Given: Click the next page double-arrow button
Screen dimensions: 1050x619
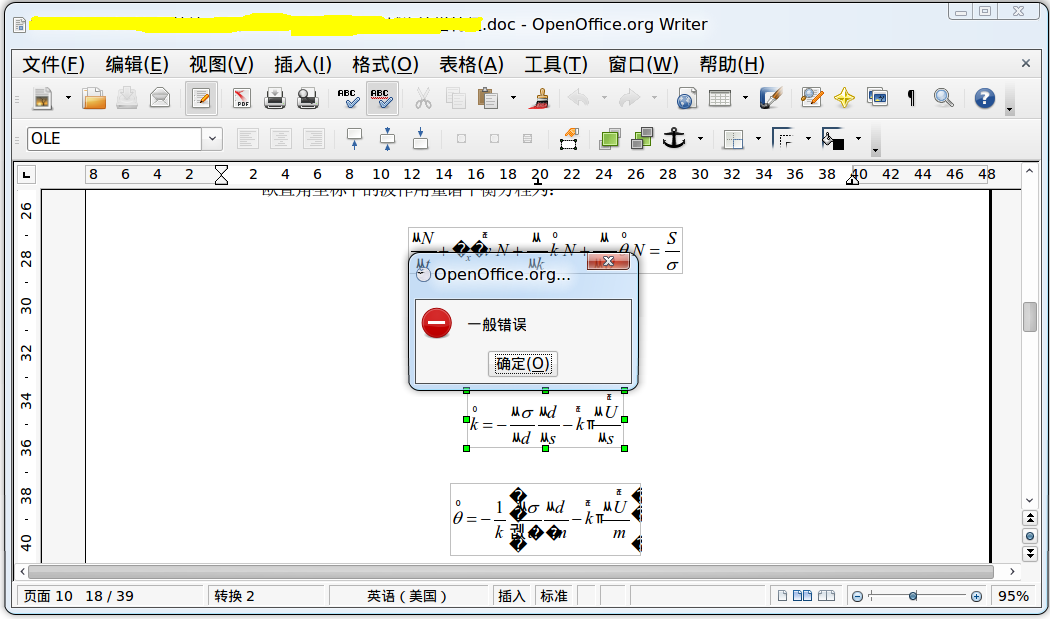Looking at the screenshot, I should pyautogui.click(x=1030, y=553).
